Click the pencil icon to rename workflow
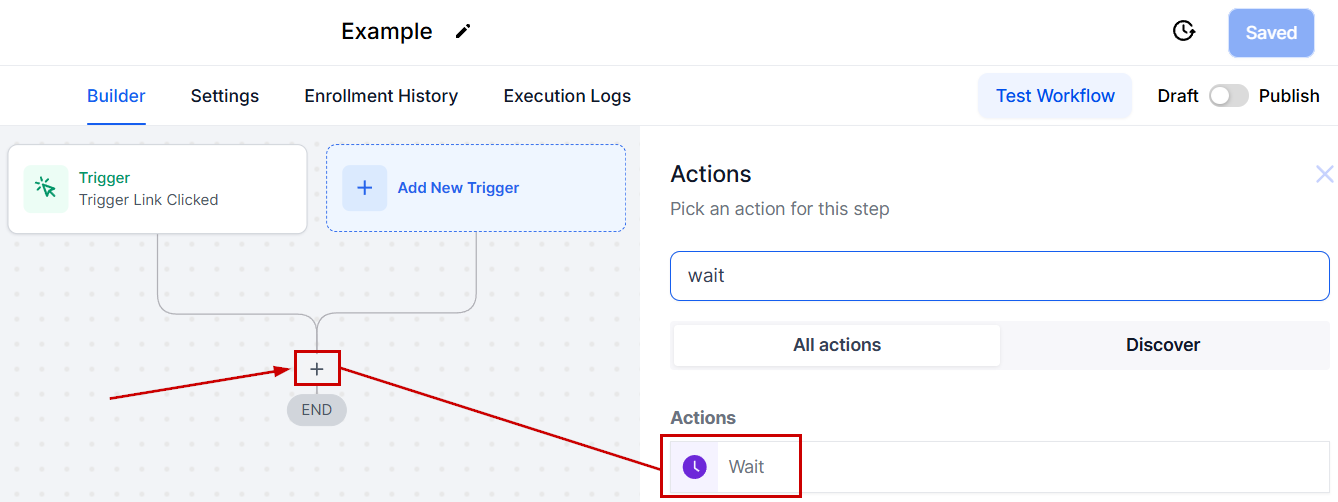Image resolution: width=1338 pixels, height=502 pixels. [x=462, y=31]
